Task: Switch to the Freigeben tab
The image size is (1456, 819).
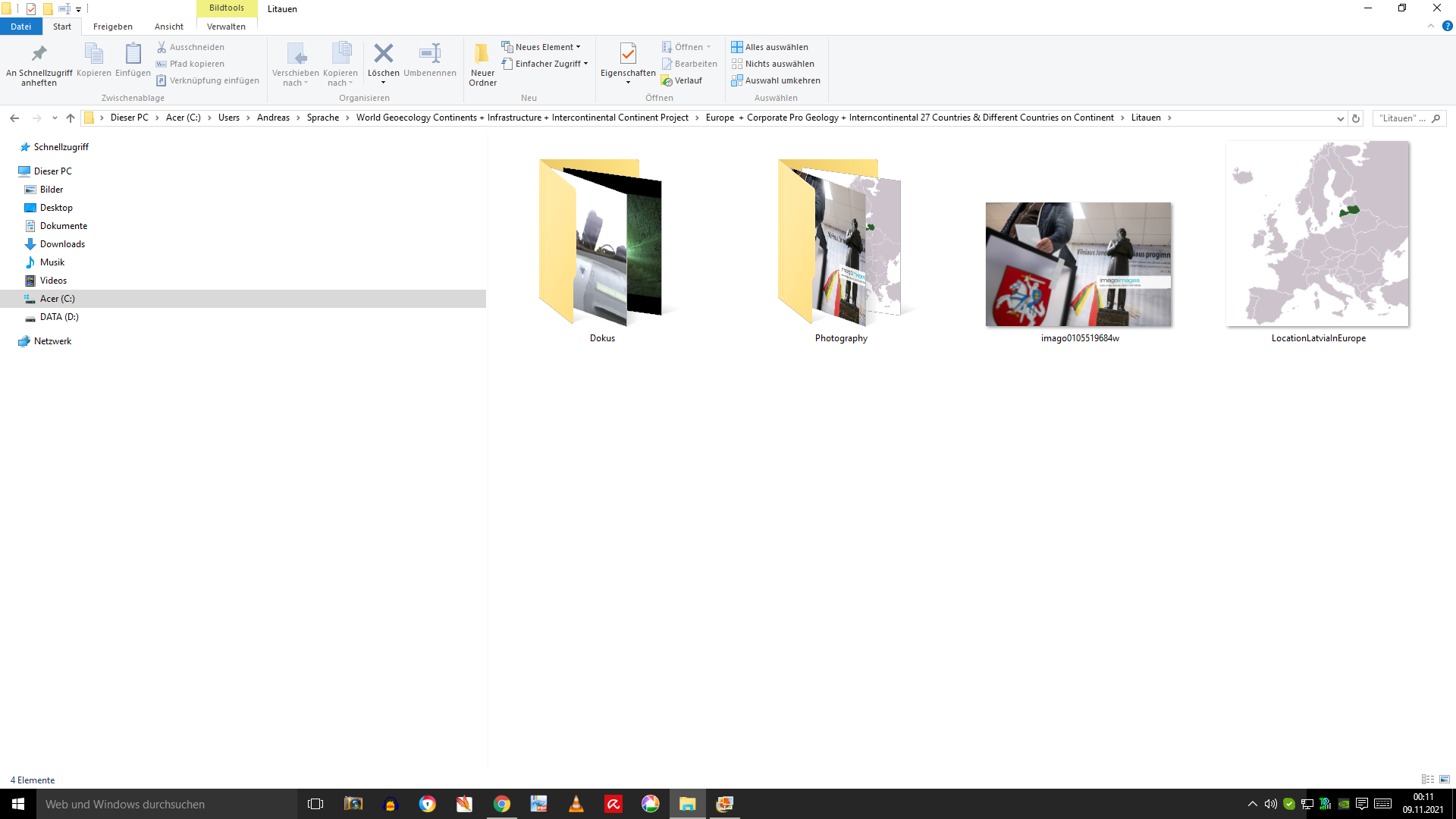Action: click(x=113, y=27)
